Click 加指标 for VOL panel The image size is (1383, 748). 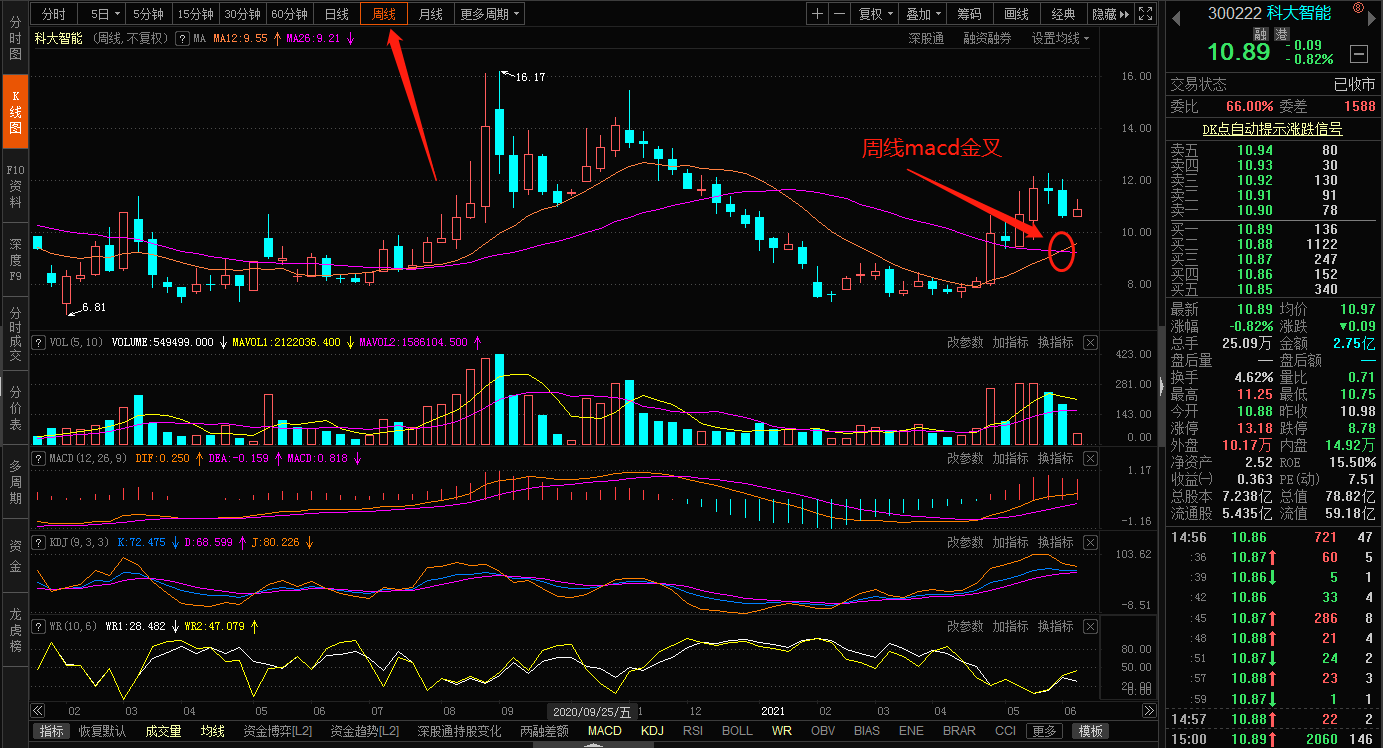click(x=1010, y=342)
